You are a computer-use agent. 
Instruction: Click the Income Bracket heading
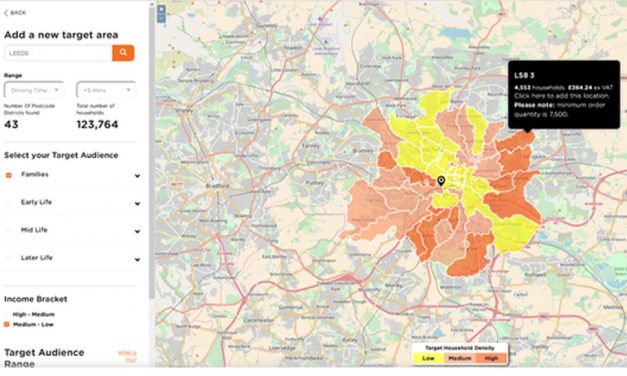tap(36, 299)
